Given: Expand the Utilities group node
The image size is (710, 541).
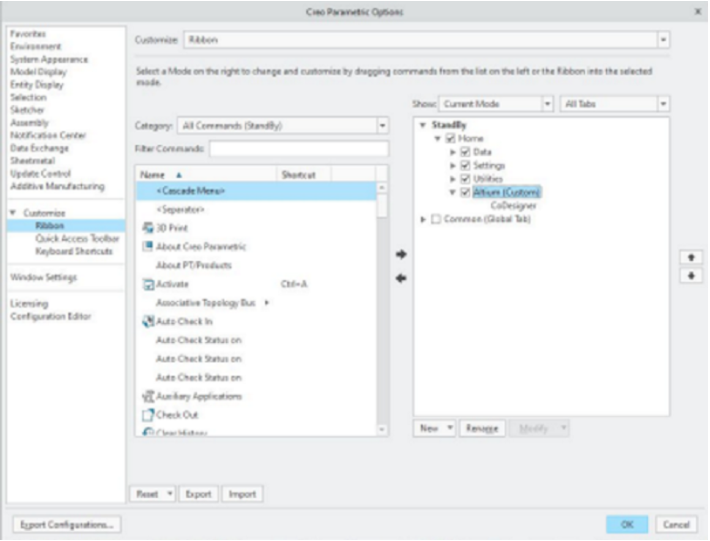Looking at the screenshot, I should (x=452, y=179).
